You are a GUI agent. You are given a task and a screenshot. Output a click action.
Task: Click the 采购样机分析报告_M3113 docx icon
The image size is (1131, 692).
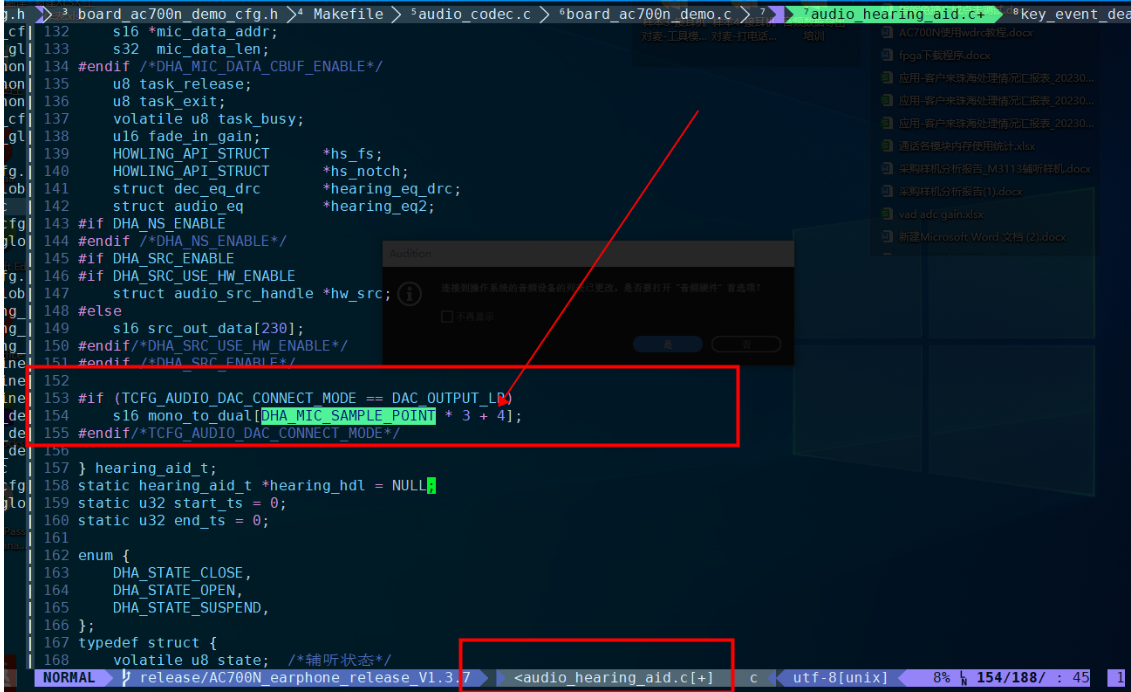(x=887, y=169)
